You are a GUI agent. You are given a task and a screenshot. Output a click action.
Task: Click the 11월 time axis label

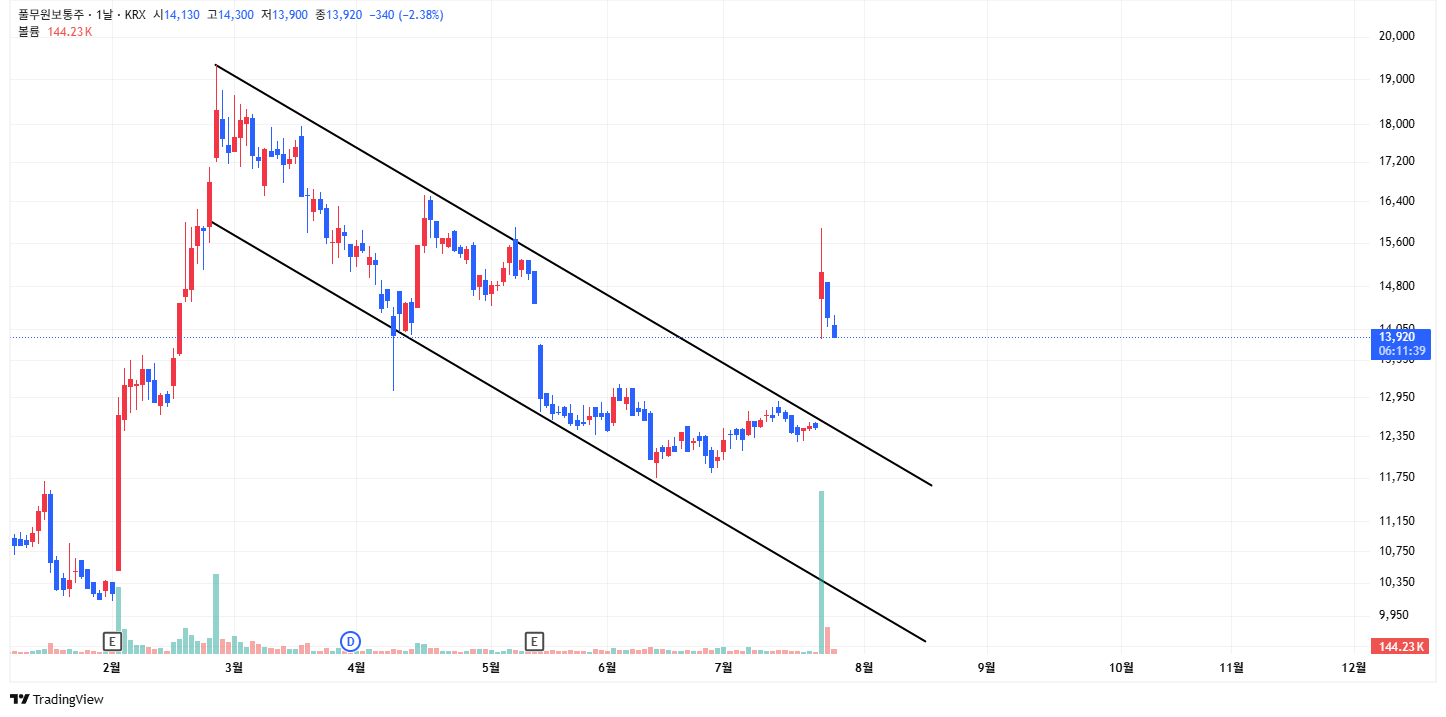click(1233, 667)
